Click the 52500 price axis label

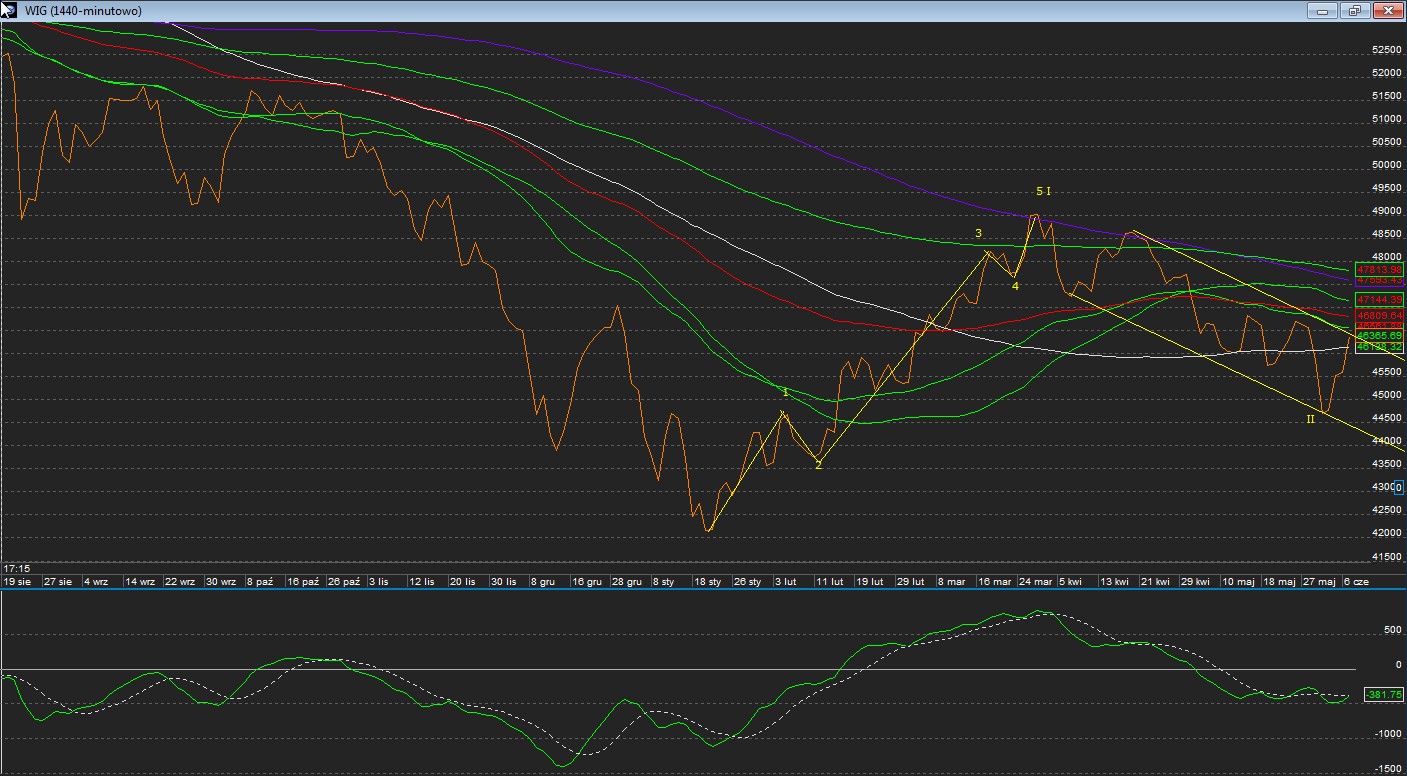coord(1386,49)
